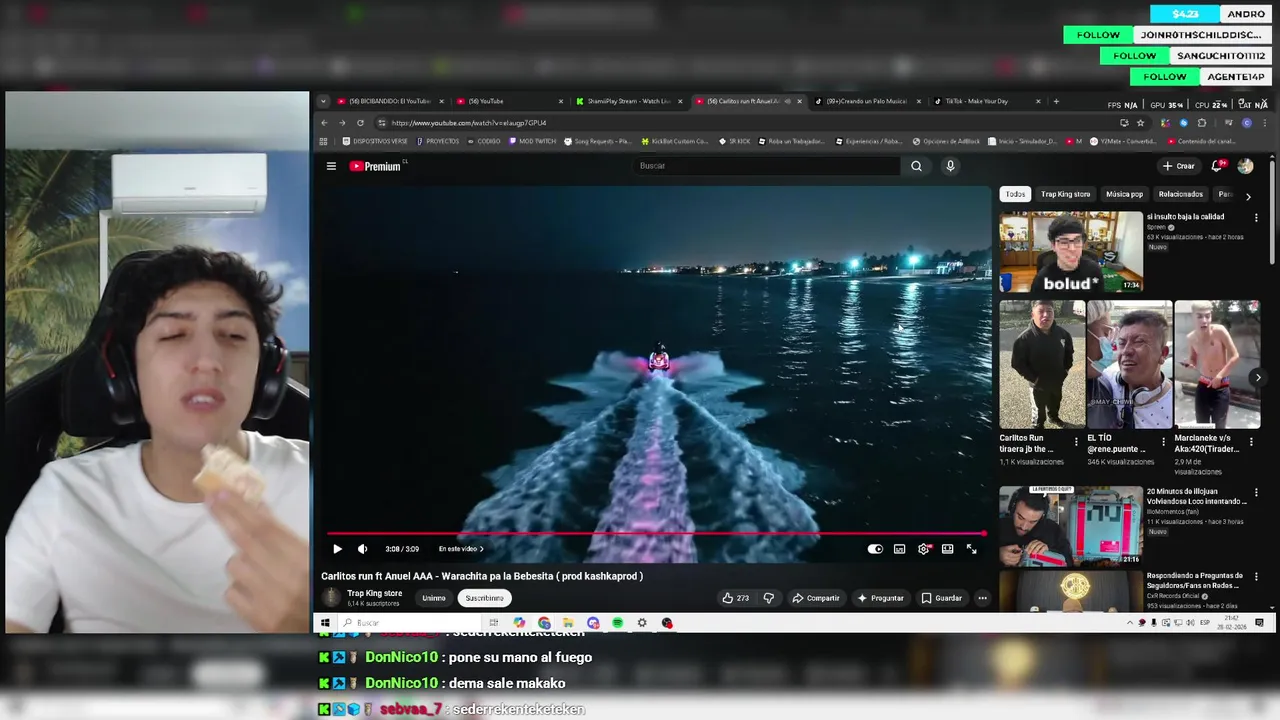Reload the page with the refresh icon
The image size is (1280, 720).
(360, 123)
